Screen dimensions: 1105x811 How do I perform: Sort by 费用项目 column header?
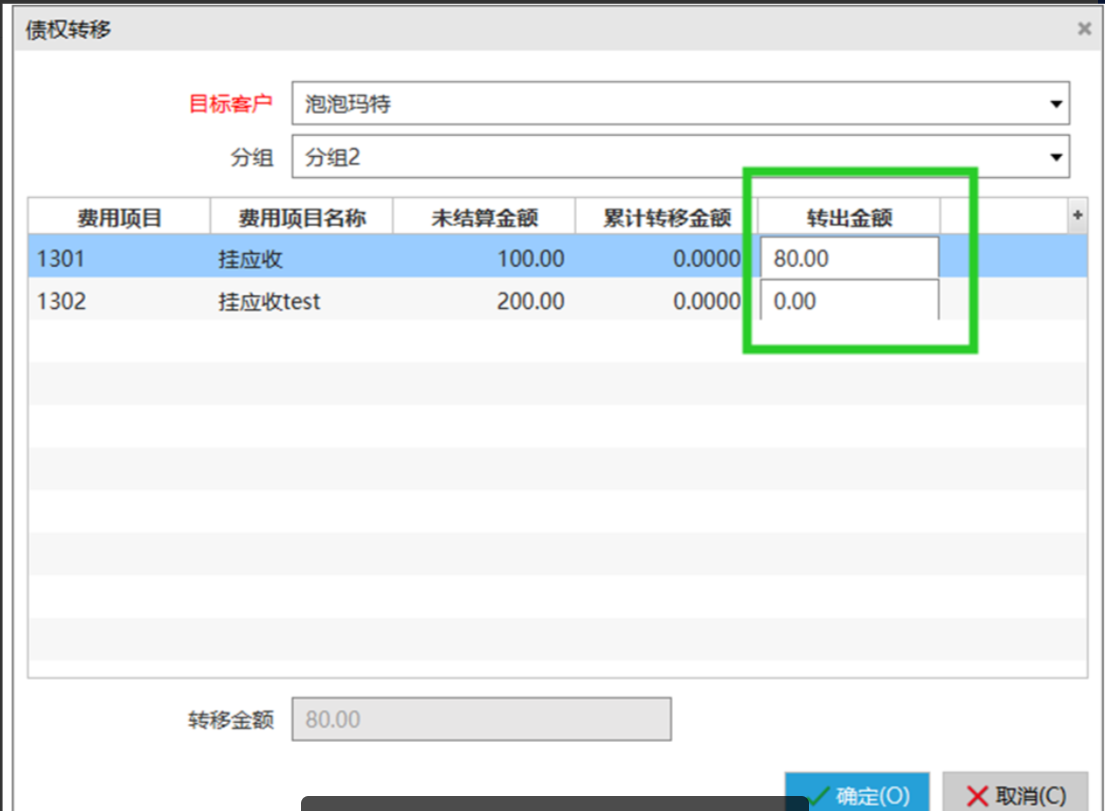pos(119,217)
